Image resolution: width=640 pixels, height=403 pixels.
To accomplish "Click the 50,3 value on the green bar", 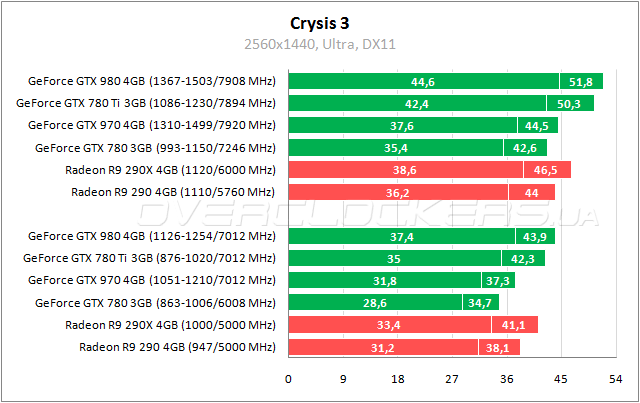I will coord(569,103).
